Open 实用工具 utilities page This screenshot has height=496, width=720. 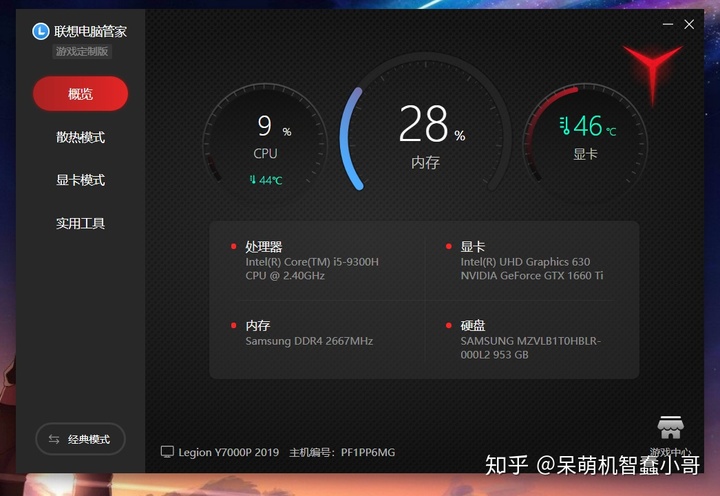pyautogui.click(x=80, y=223)
